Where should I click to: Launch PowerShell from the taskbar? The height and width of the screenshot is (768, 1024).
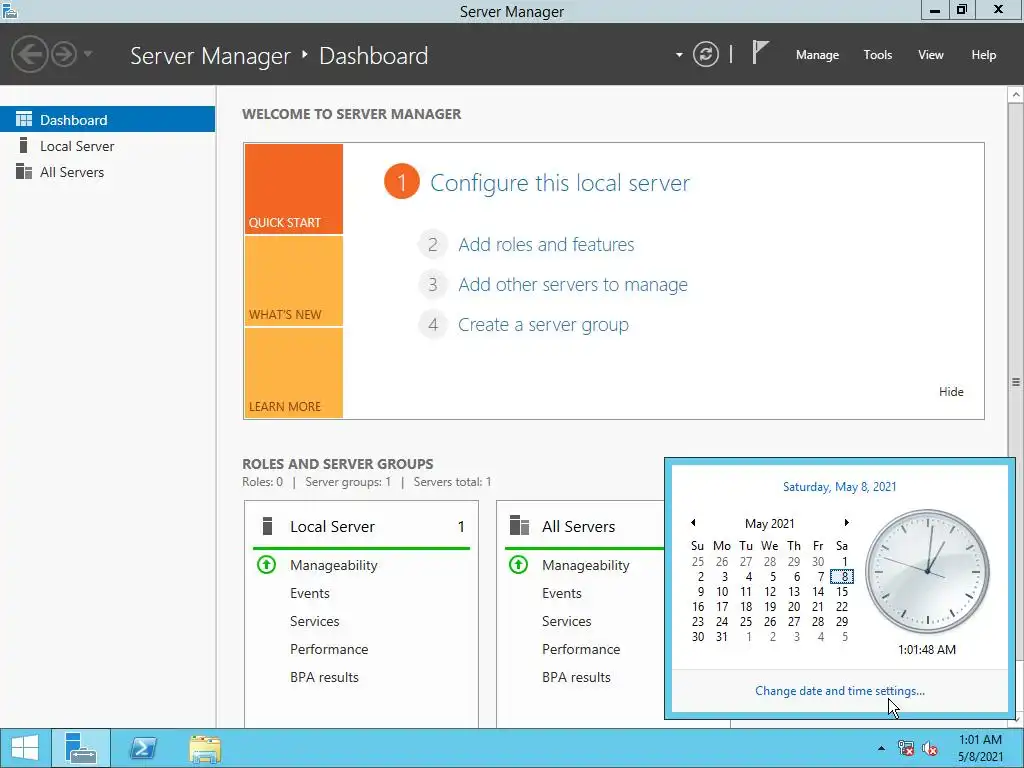pos(143,748)
